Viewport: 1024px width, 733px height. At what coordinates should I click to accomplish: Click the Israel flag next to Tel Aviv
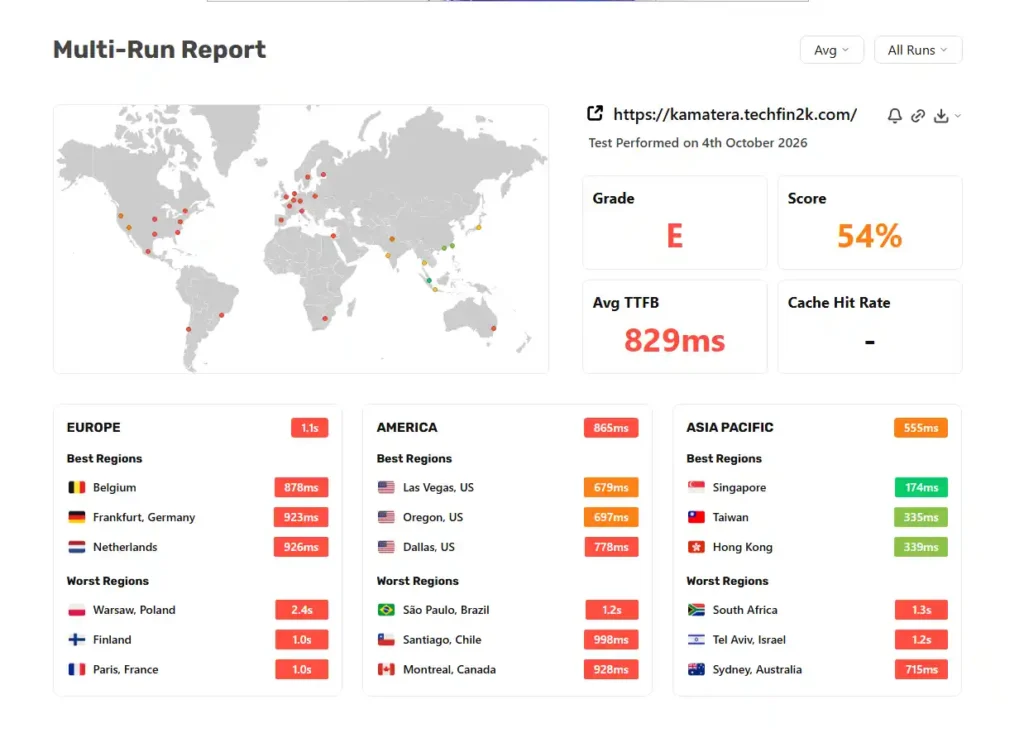coord(696,640)
